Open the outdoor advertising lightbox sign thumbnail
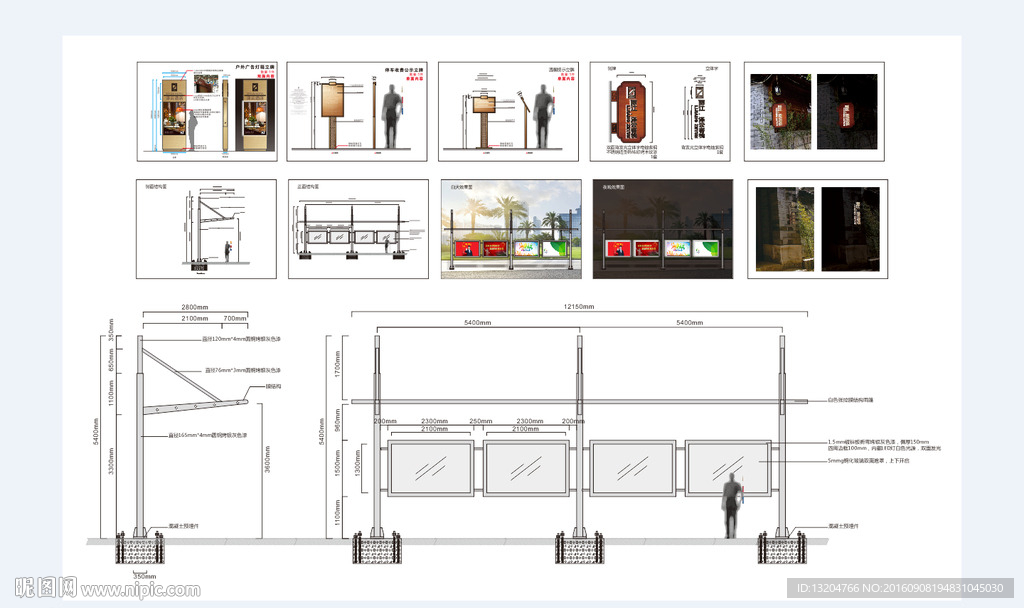 [x=207, y=112]
